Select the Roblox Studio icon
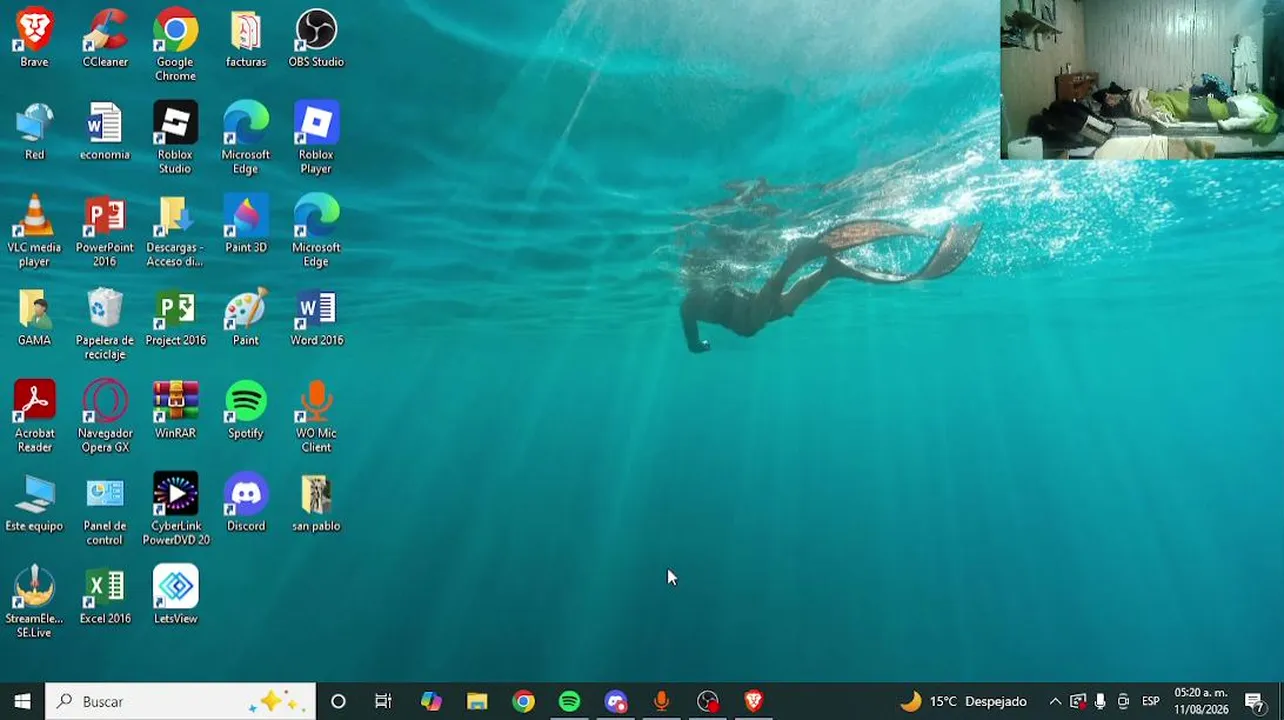 coord(175,138)
